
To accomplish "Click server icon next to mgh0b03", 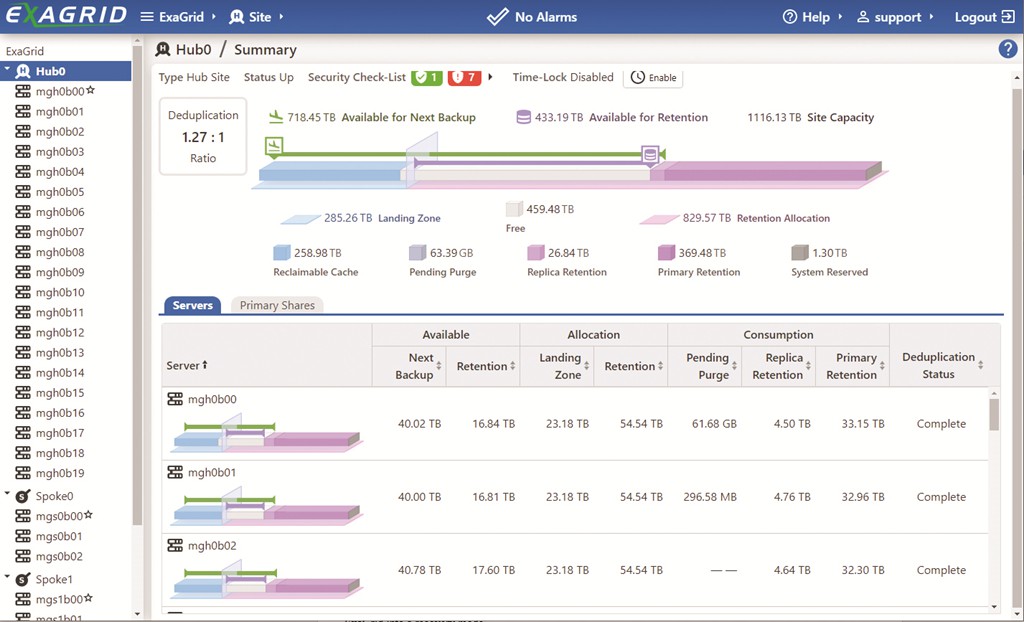I will pos(23,152).
